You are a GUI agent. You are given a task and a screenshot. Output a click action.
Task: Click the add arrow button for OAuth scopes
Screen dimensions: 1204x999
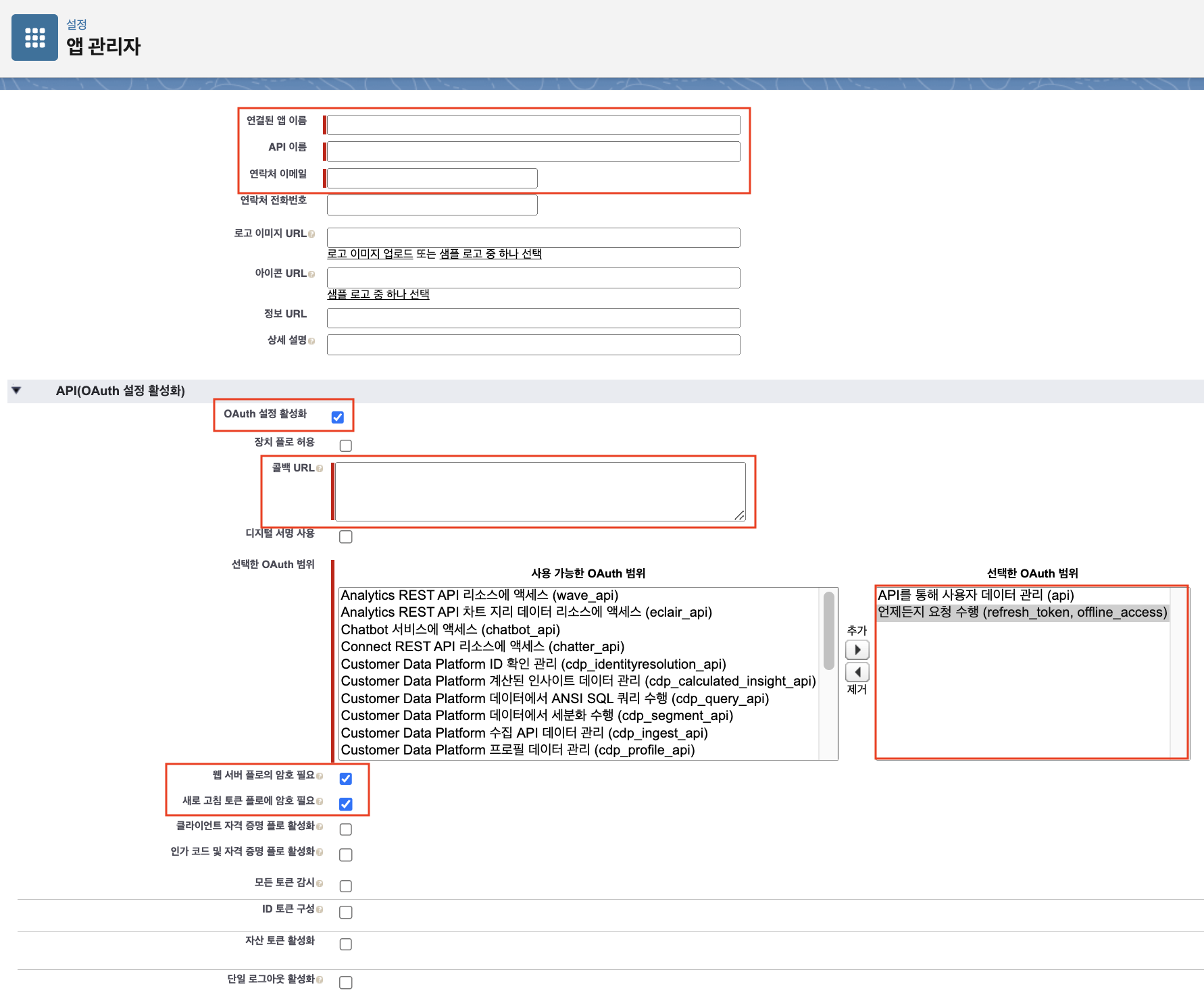[857, 650]
